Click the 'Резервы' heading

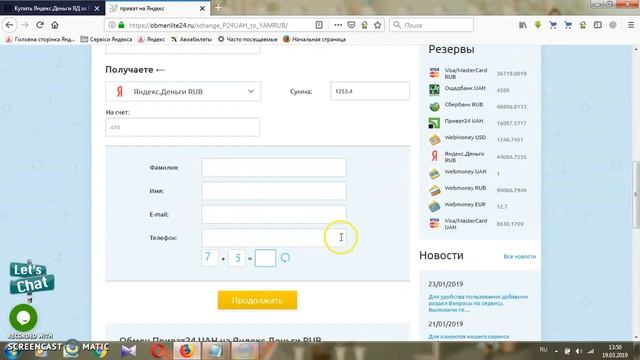[x=451, y=49]
